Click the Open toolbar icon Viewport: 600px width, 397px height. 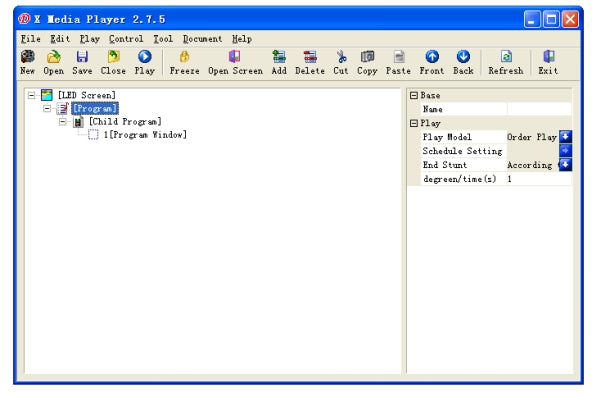coord(54,57)
